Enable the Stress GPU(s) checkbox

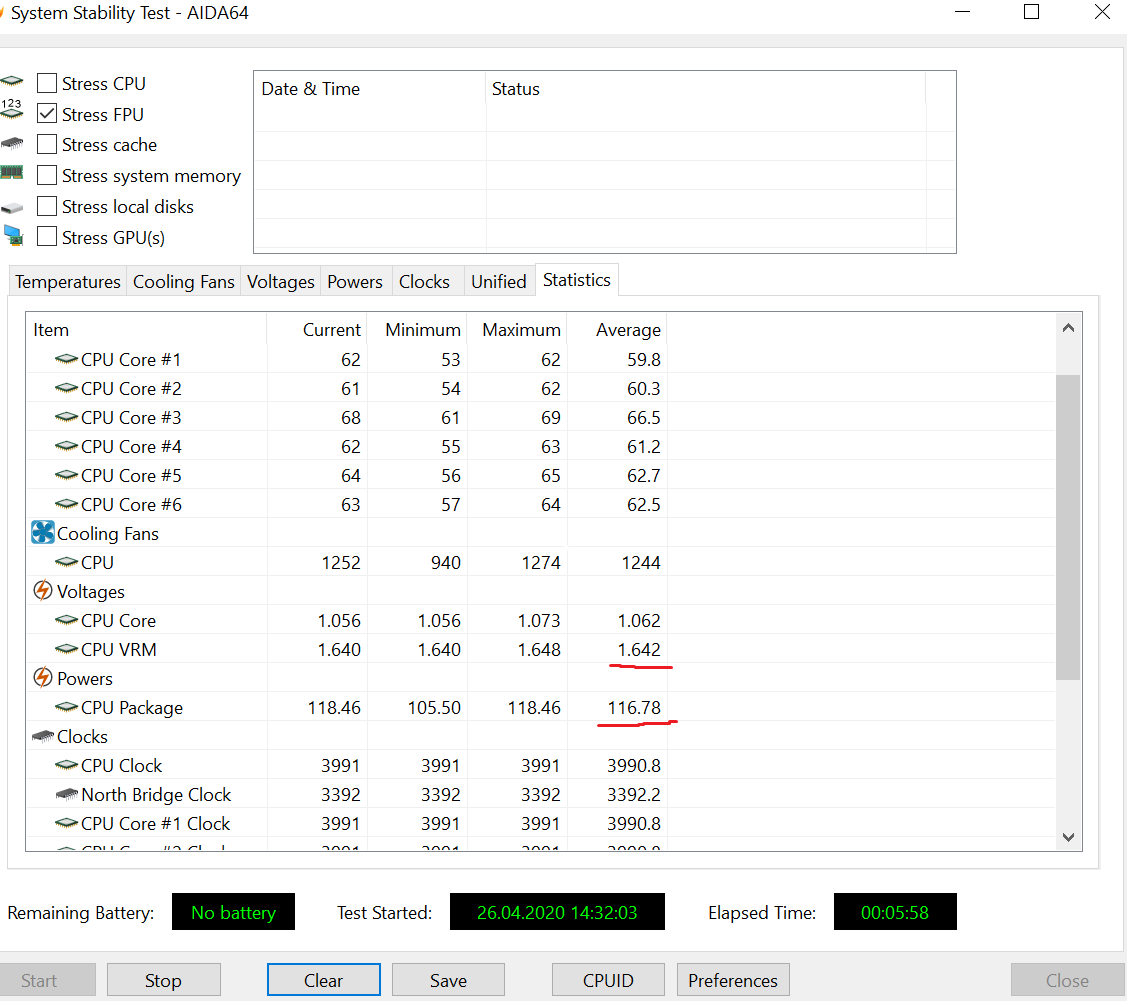[47, 237]
